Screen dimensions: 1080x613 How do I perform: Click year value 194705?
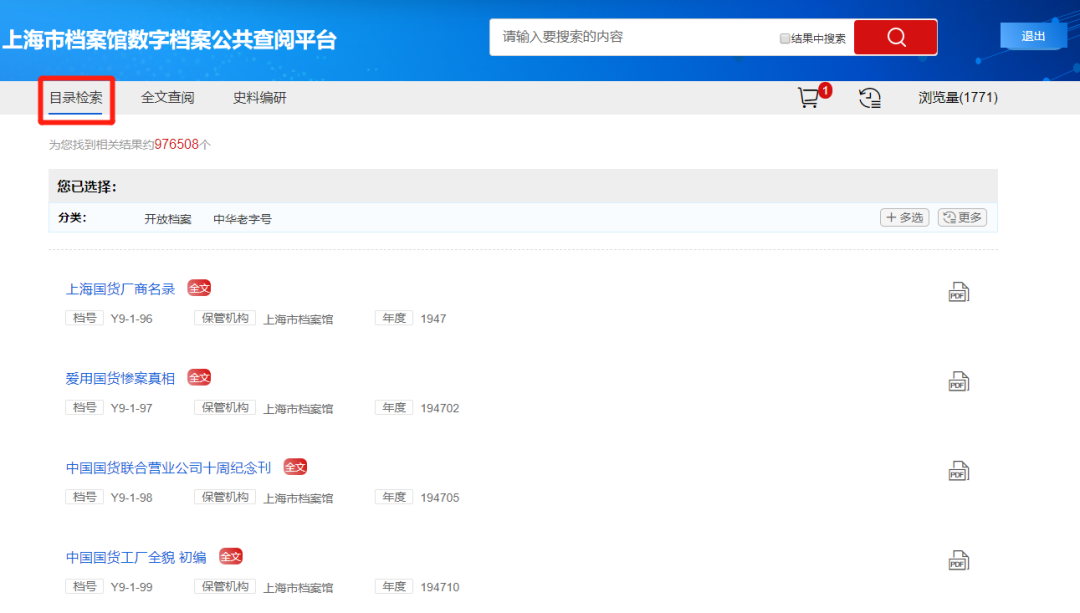(440, 498)
